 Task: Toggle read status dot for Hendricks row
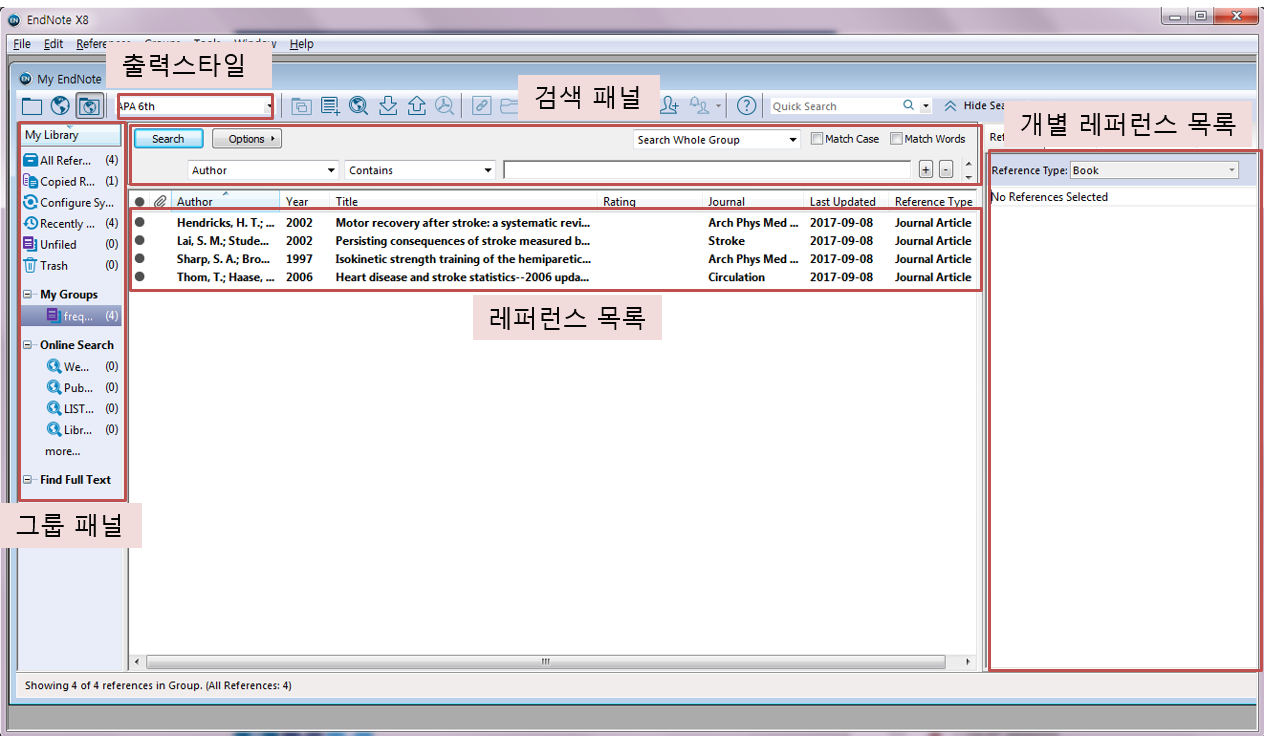coord(140,222)
